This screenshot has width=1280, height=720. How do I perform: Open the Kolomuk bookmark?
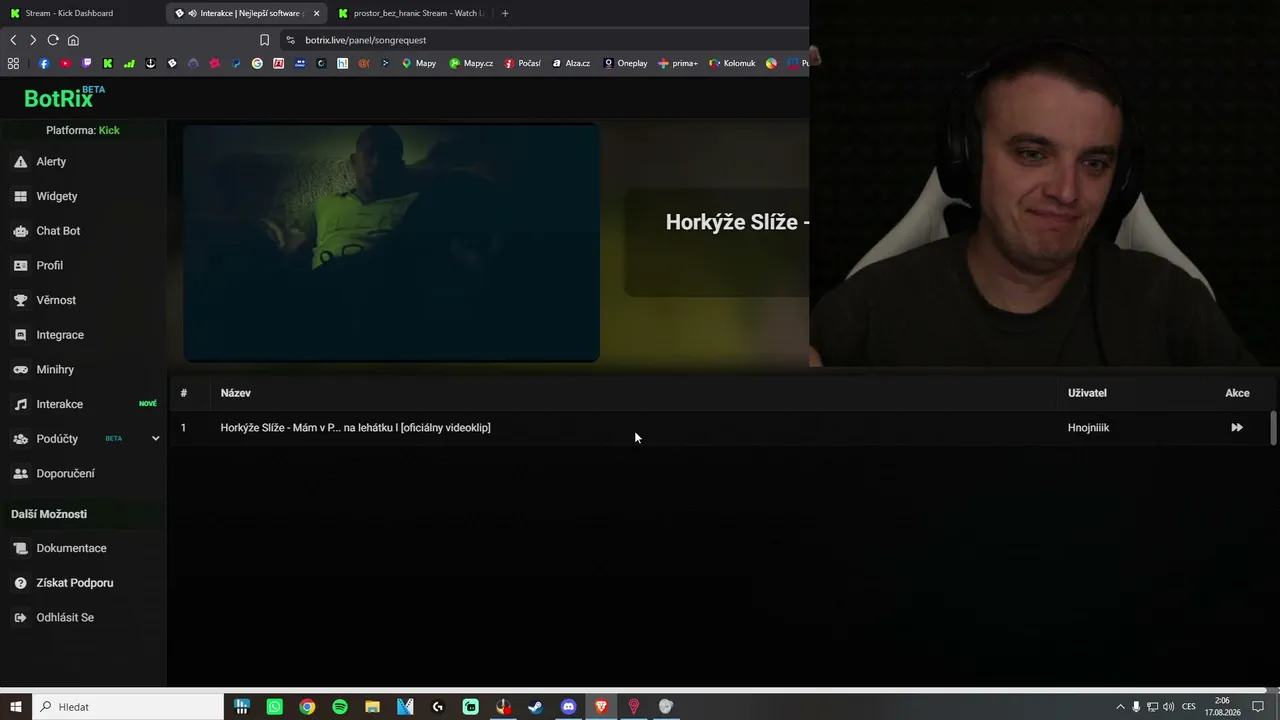(732, 63)
